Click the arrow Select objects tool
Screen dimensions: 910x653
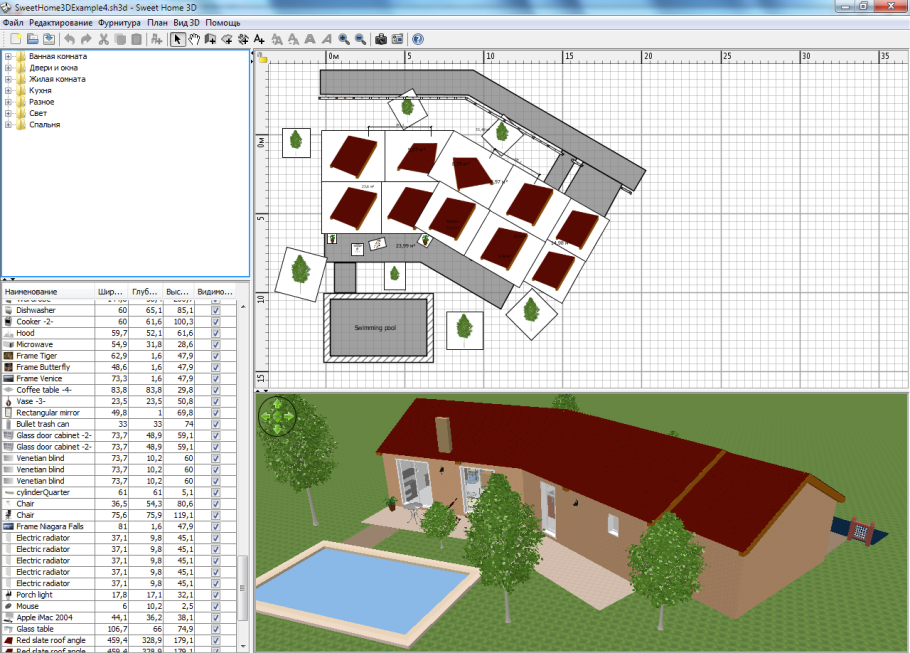tap(178, 39)
